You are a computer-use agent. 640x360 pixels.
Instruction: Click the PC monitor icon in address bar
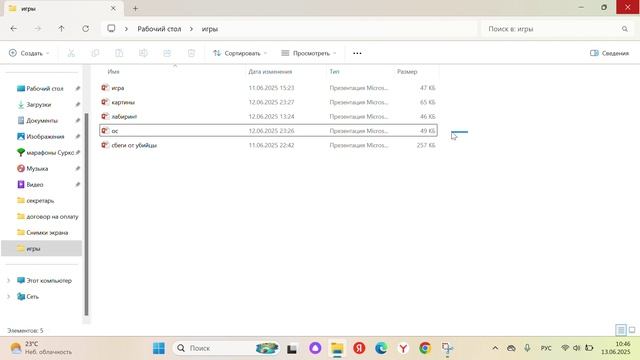click(x=111, y=29)
